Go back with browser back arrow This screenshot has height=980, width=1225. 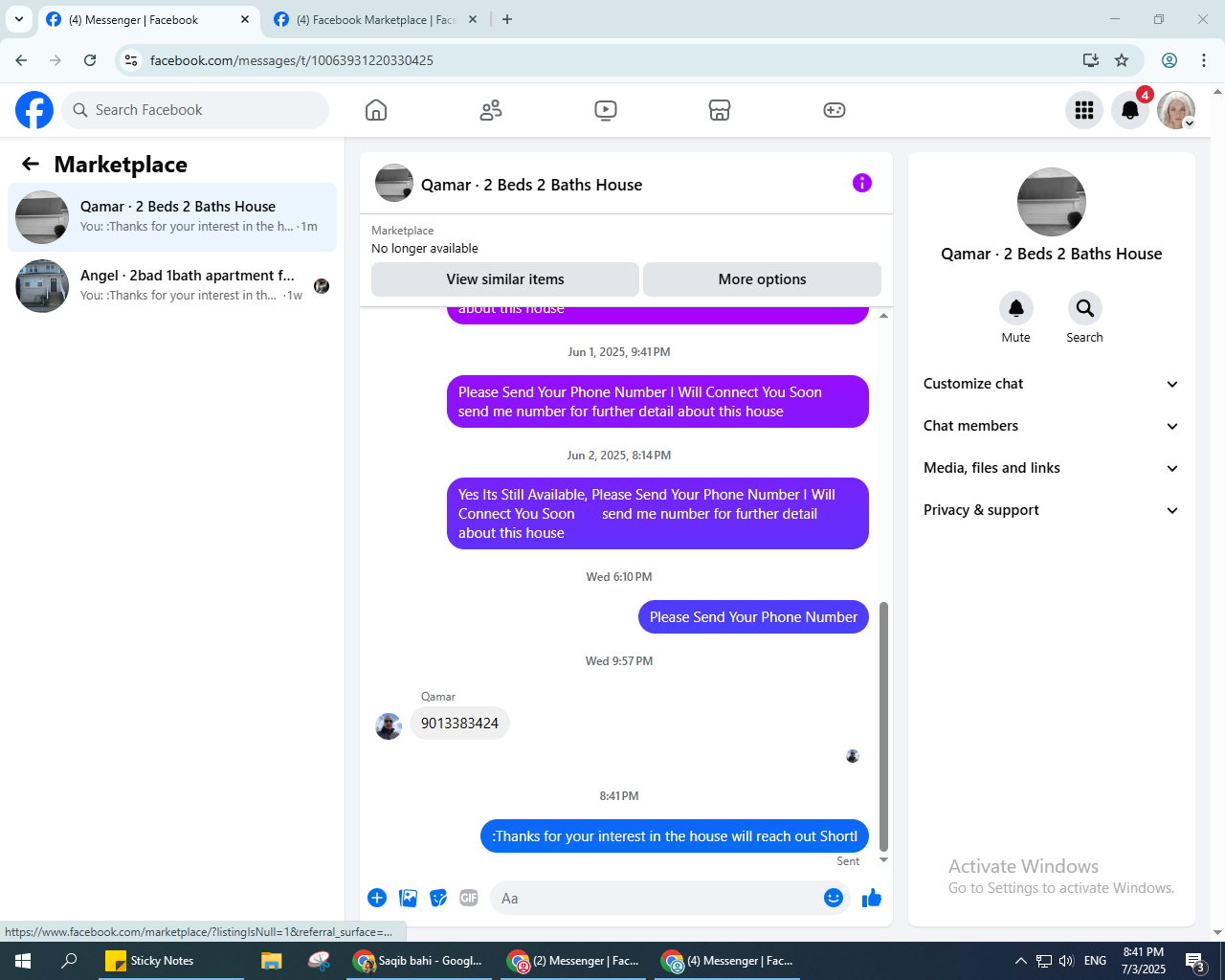(21, 60)
